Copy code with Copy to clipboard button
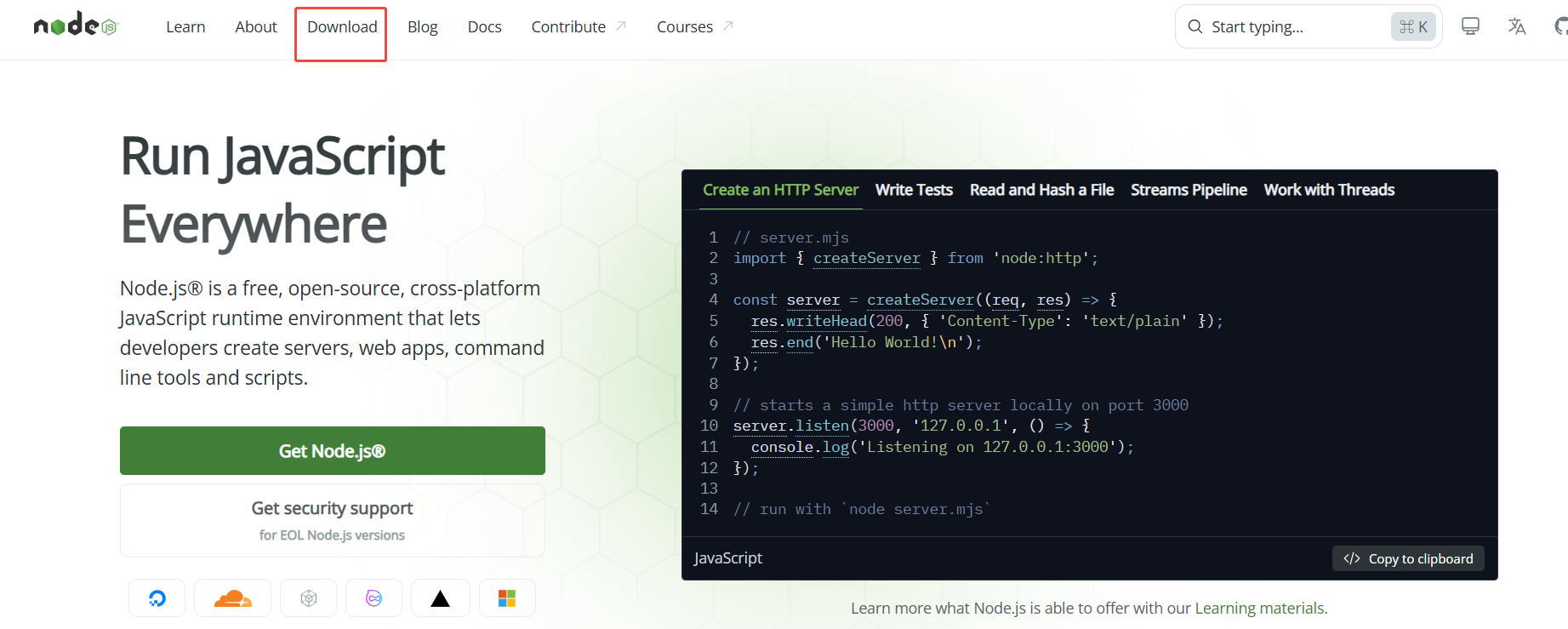This screenshot has width=1568, height=629. [1408, 558]
